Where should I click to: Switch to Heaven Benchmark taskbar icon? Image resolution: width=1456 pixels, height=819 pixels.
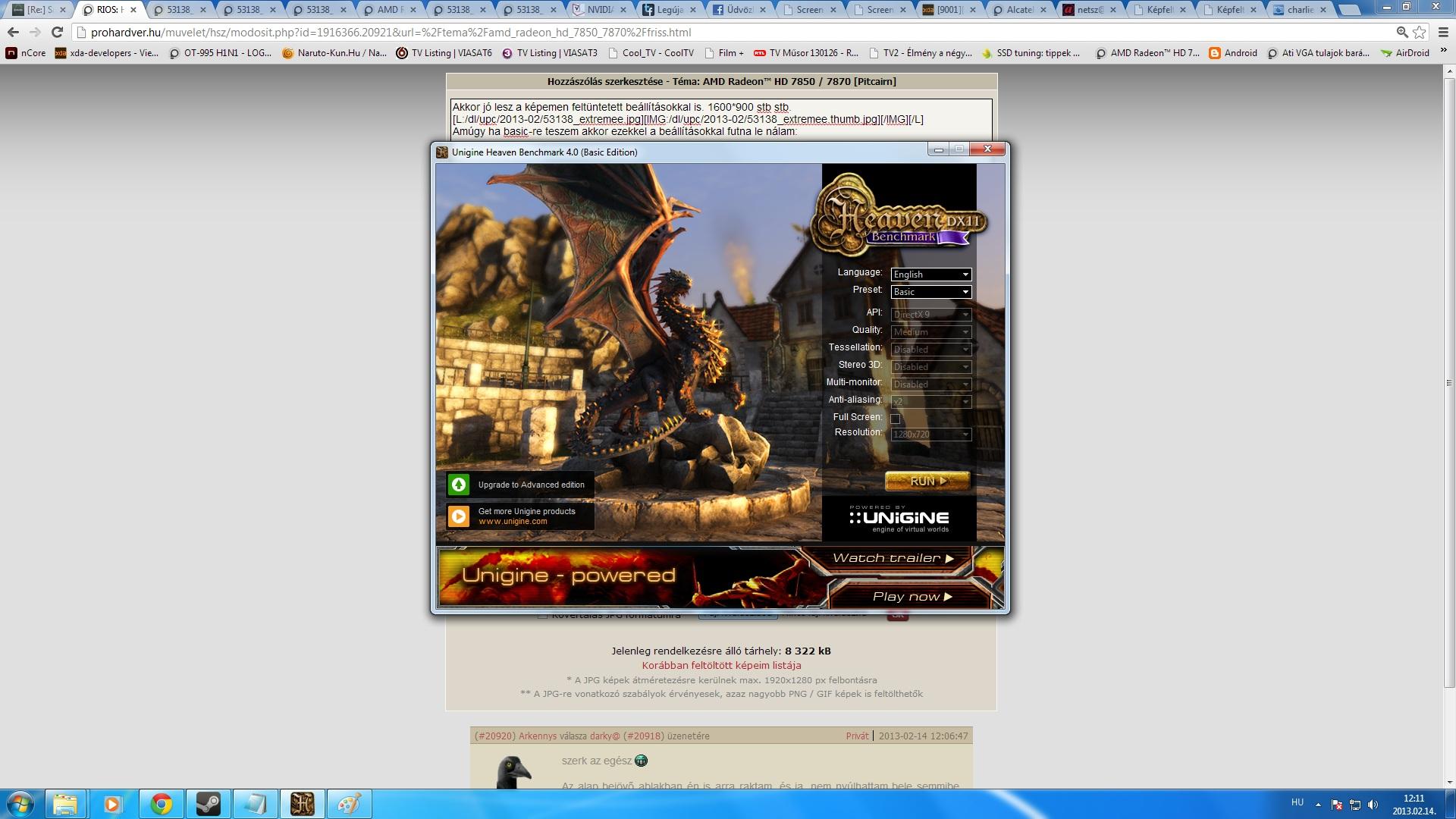(303, 804)
